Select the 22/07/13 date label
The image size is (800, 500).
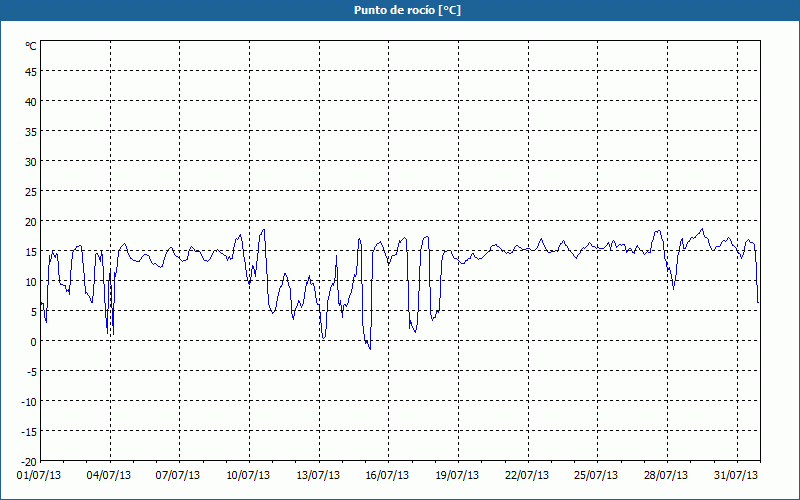pyautogui.click(x=527, y=476)
